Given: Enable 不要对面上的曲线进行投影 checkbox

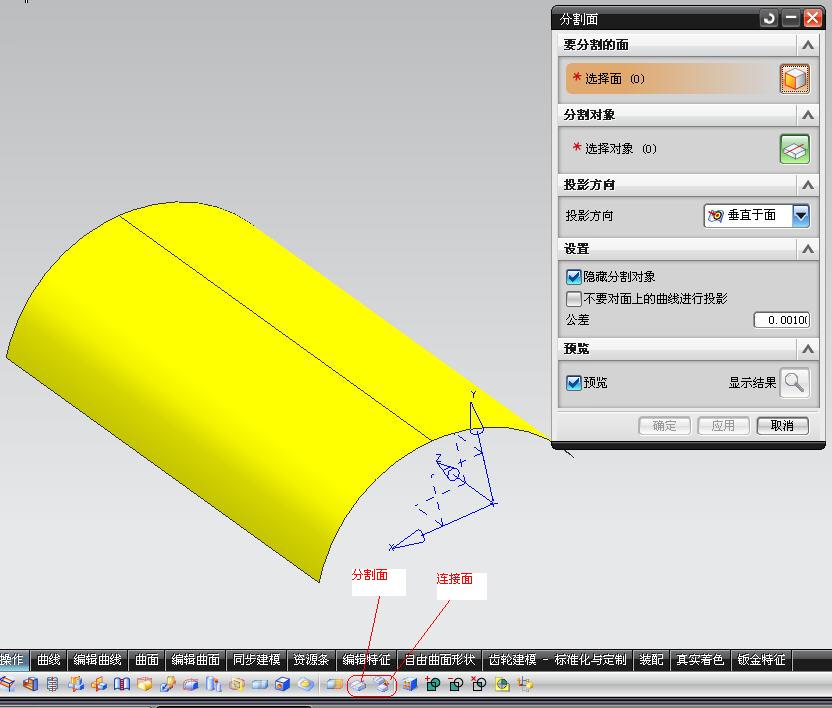Looking at the screenshot, I should pos(574,299).
